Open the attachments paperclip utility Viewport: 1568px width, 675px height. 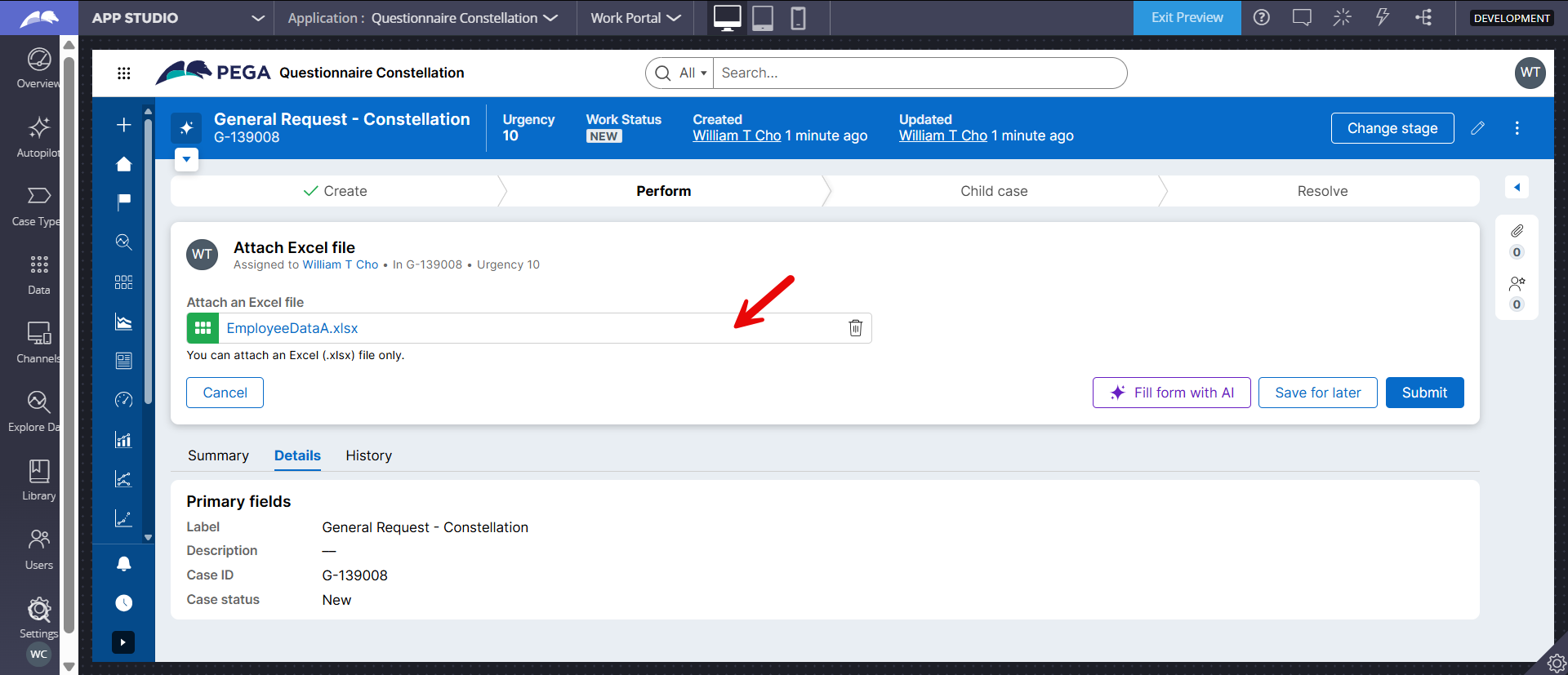point(1517,231)
